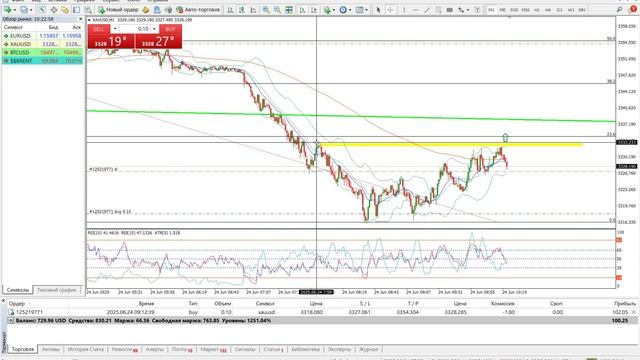
Task: Toggle the Navigator folder icon
Action: (65, 9)
